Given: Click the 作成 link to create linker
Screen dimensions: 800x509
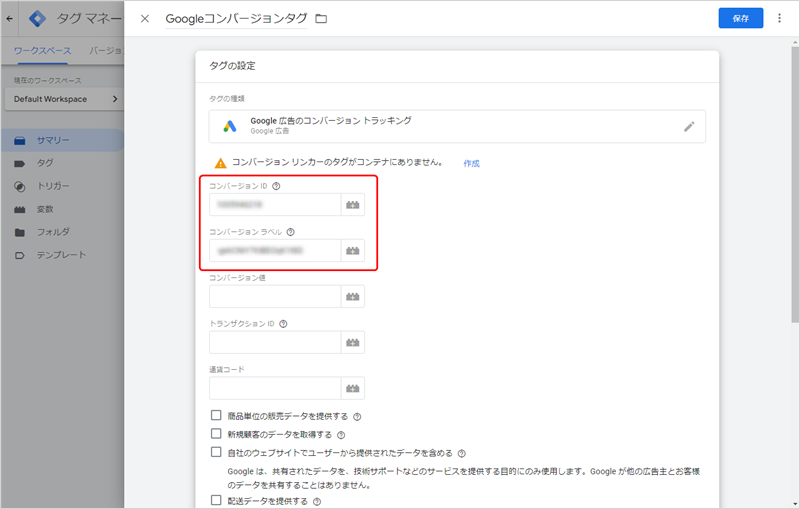Looking at the screenshot, I should point(471,163).
